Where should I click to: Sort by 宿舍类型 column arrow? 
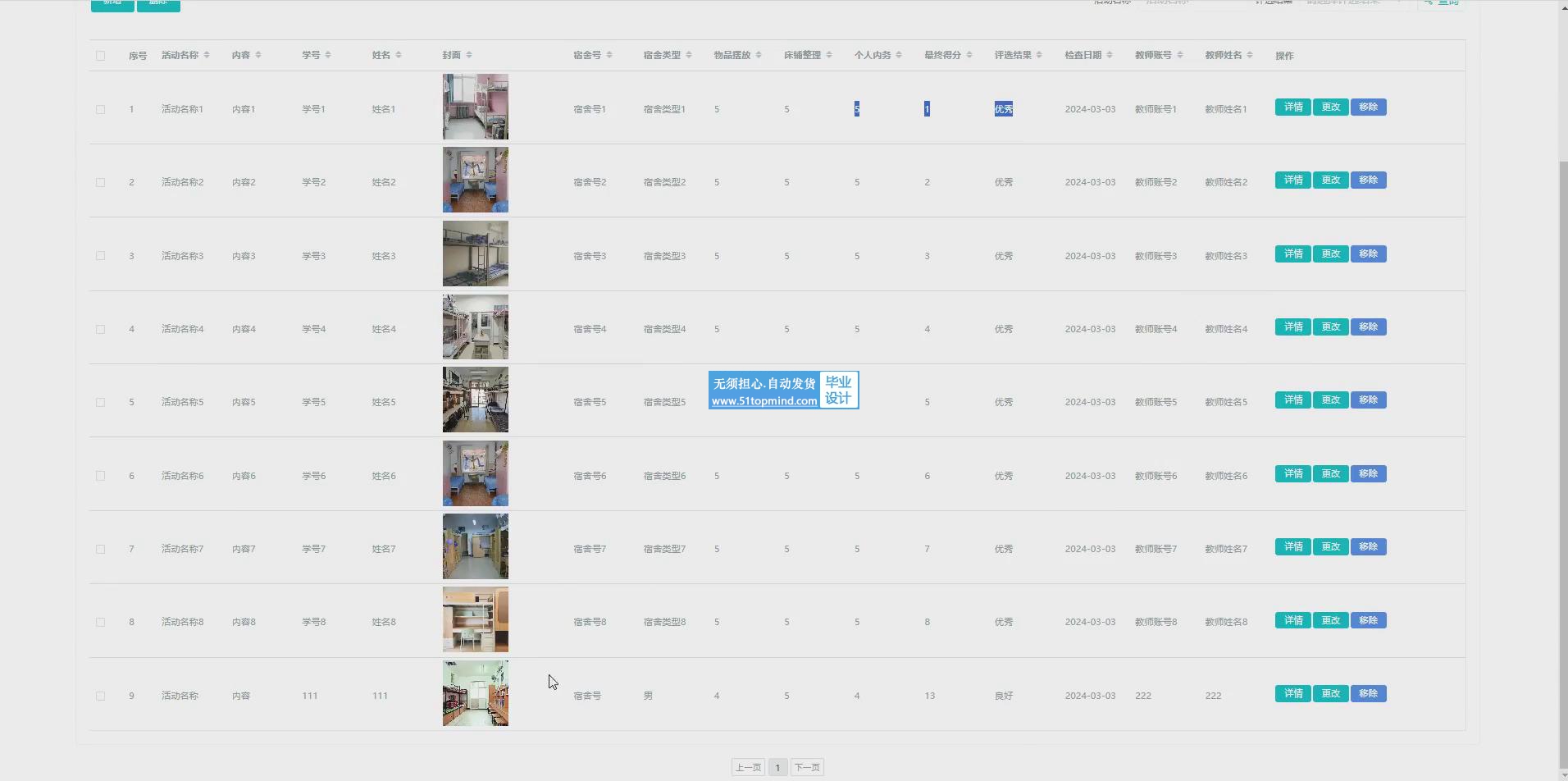(x=689, y=55)
